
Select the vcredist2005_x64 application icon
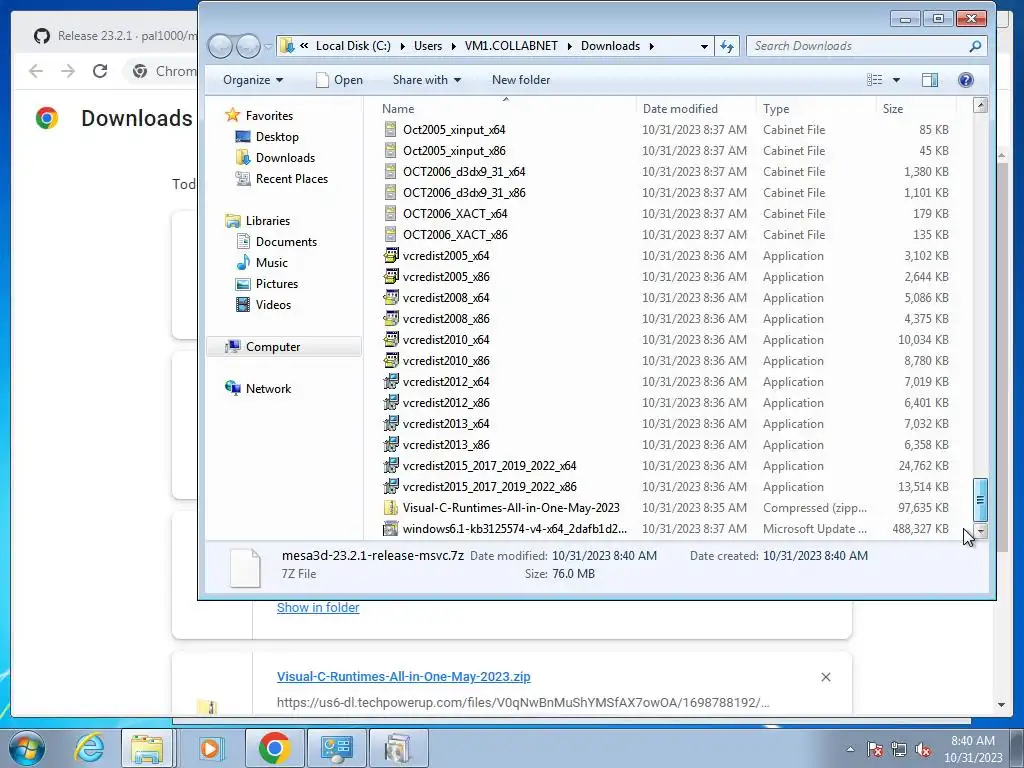click(x=391, y=255)
